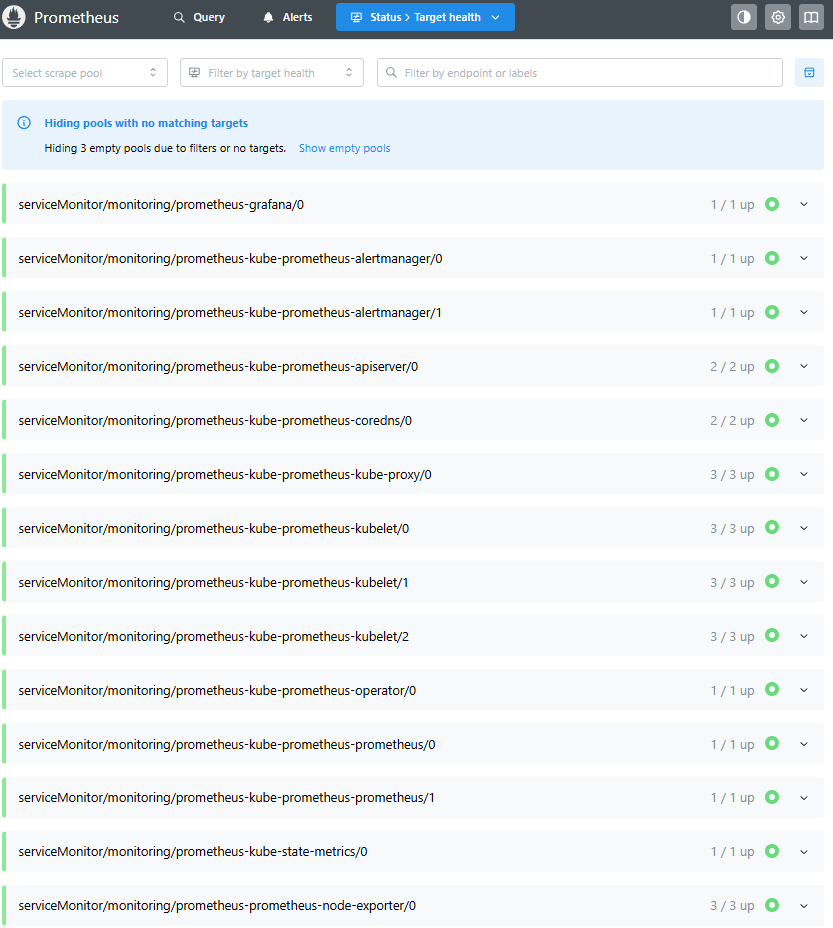Click green health indicator for coredns/0
The height and width of the screenshot is (928, 833).
click(x=771, y=420)
